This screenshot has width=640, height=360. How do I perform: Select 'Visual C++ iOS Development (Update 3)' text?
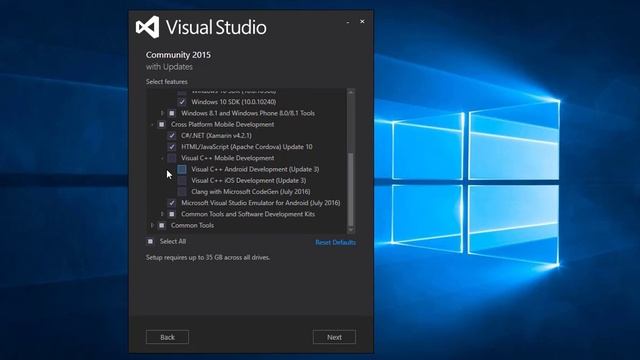tap(249, 180)
